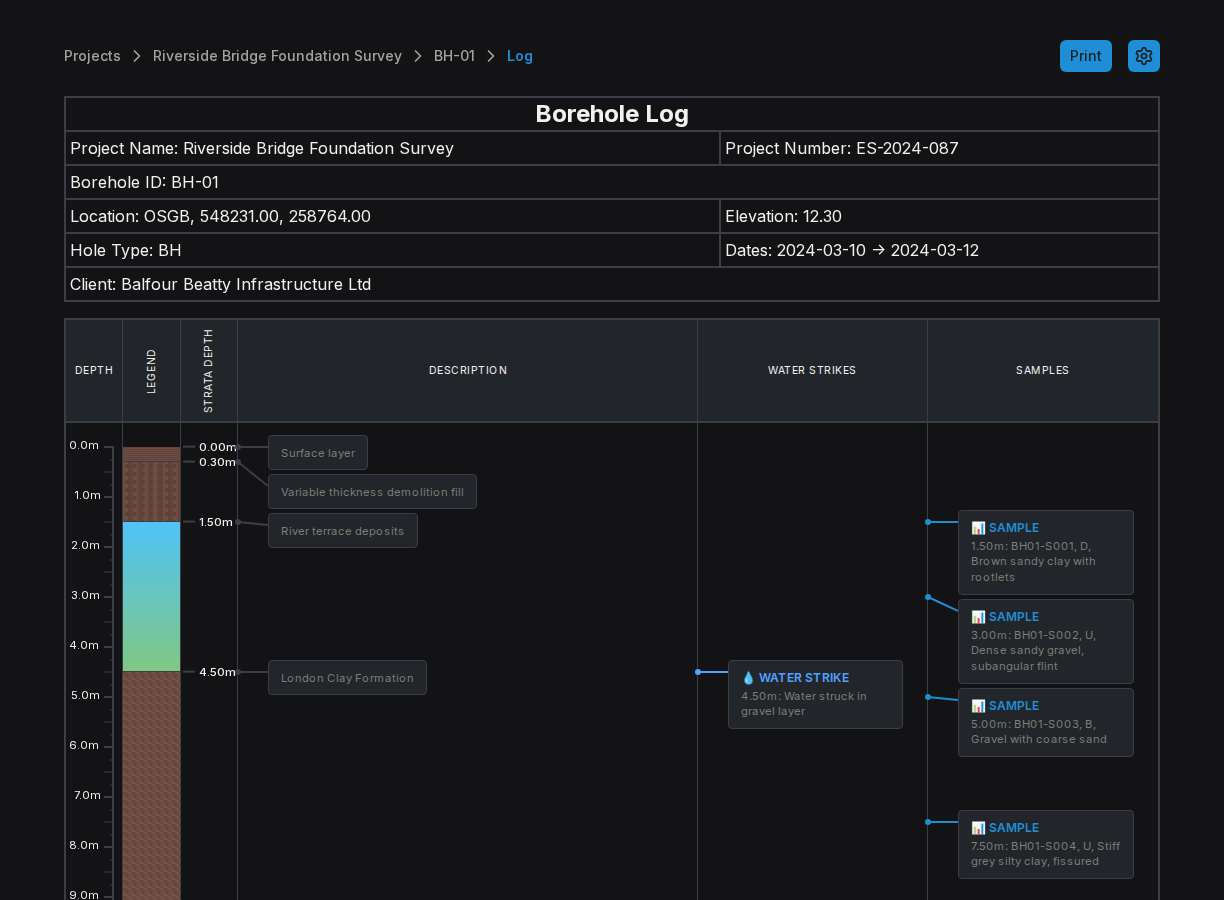1224x900 pixels.
Task: Click chart icon on BH01-S004 sample card
Action: pyautogui.click(x=978, y=828)
